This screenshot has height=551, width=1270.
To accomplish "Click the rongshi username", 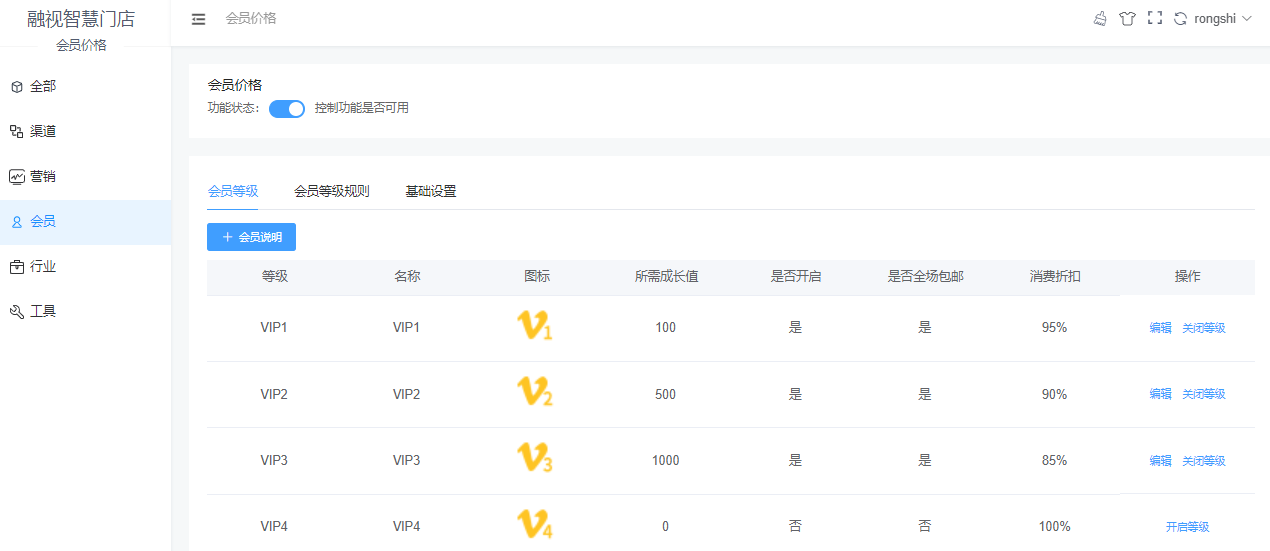I will tap(1215, 18).
